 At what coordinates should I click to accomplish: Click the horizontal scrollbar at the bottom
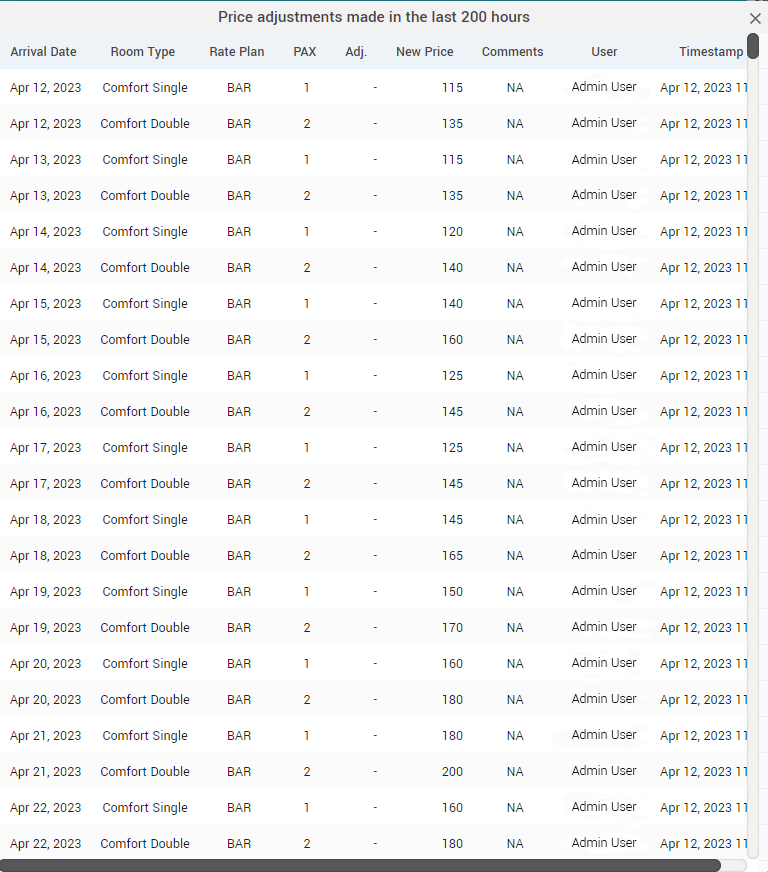tap(360, 865)
